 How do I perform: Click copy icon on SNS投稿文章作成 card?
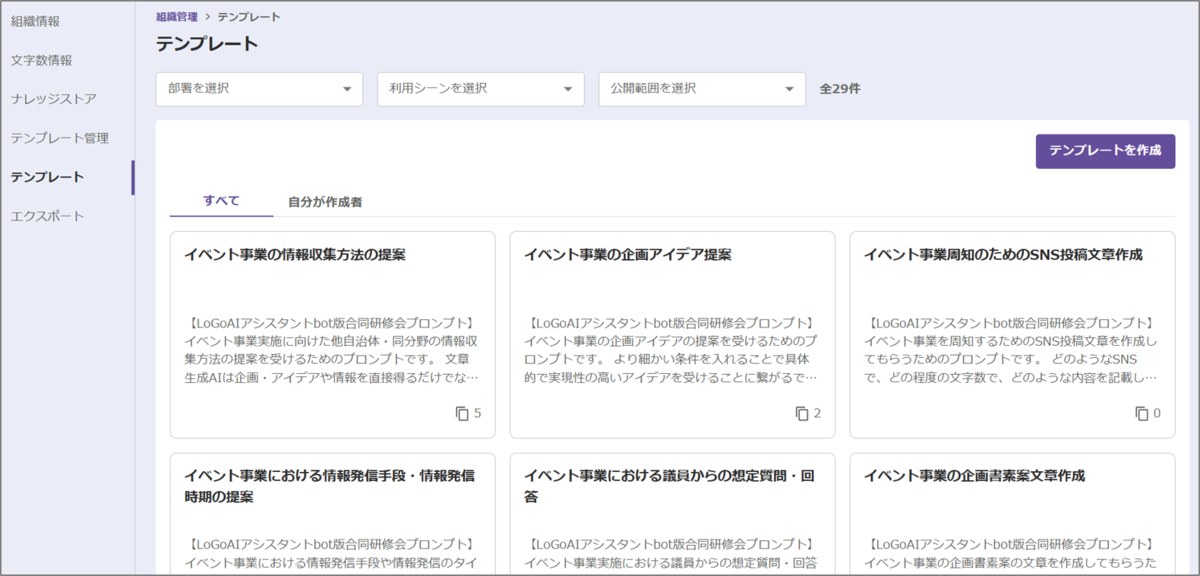coord(1142,413)
